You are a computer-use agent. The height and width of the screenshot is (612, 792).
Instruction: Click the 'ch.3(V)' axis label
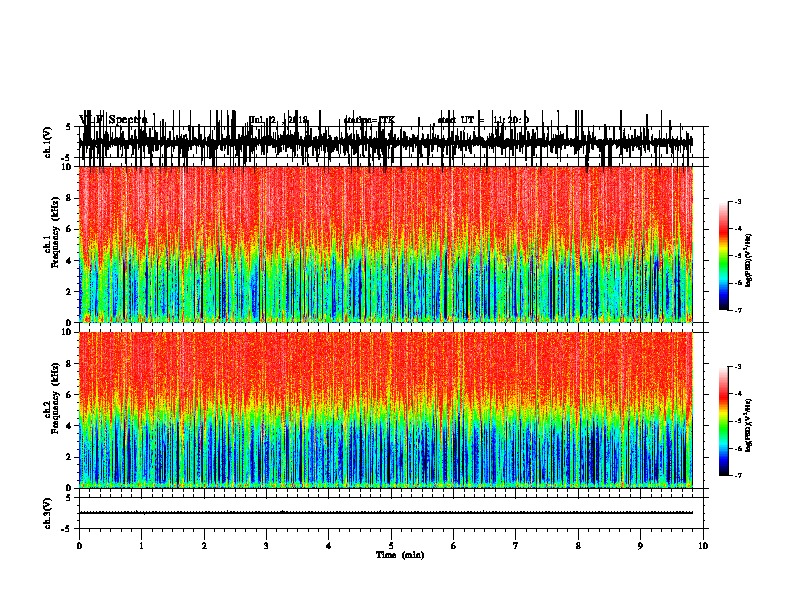(x=47, y=513)
